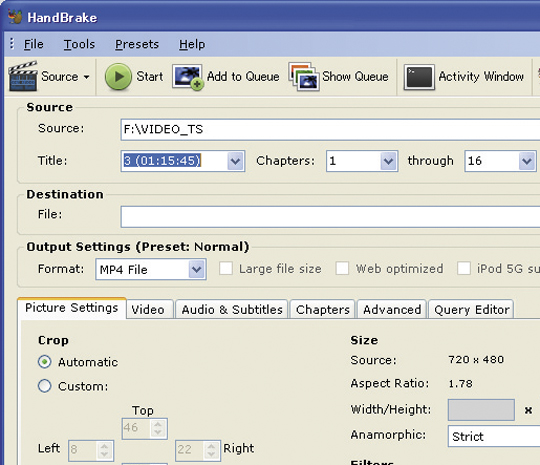Click the Source path field F:\VIDEO_TS
This screenshot has height=465, width=540.
click(x=330, y=130)
